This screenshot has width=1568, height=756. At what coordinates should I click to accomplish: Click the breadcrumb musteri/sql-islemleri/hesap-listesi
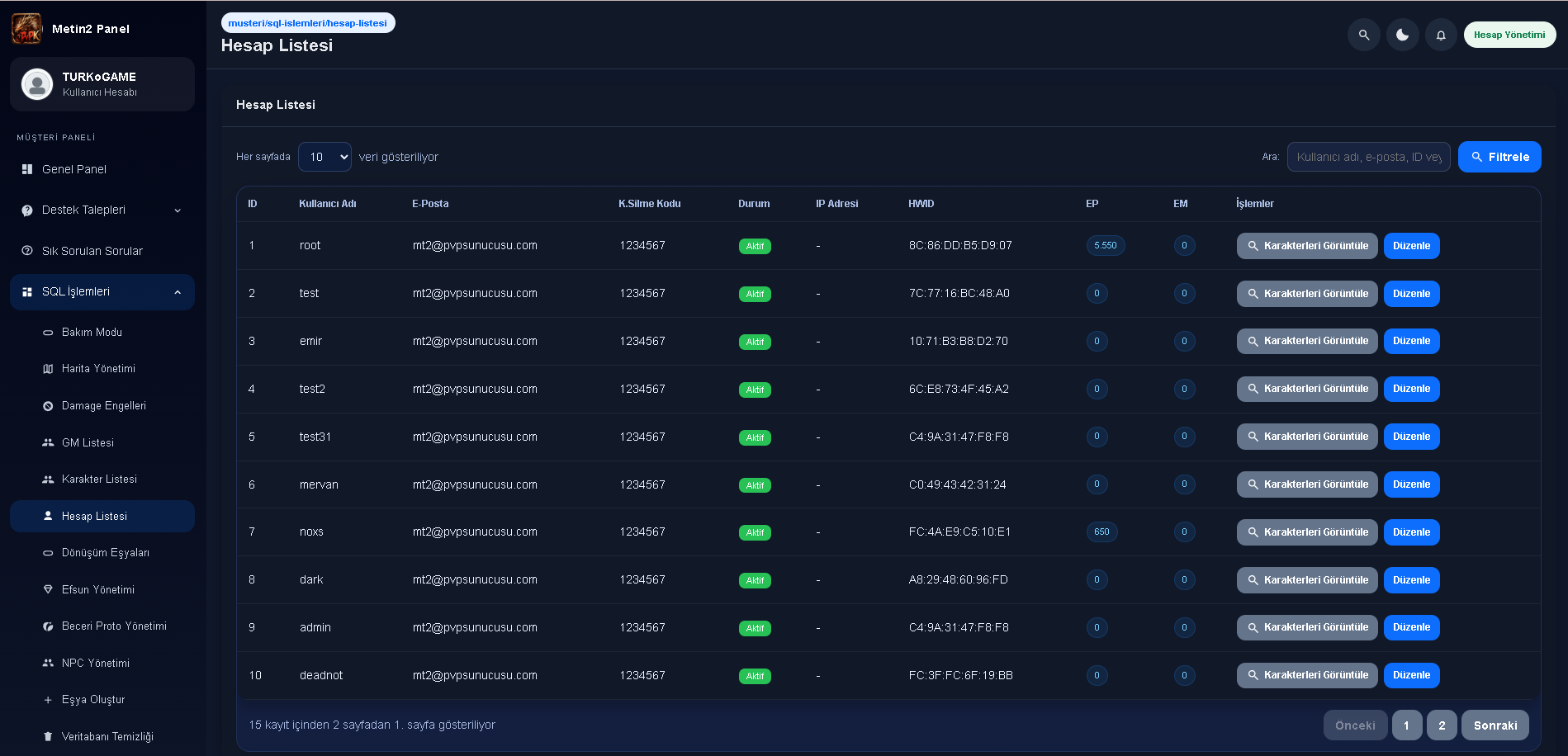[308, 23]
